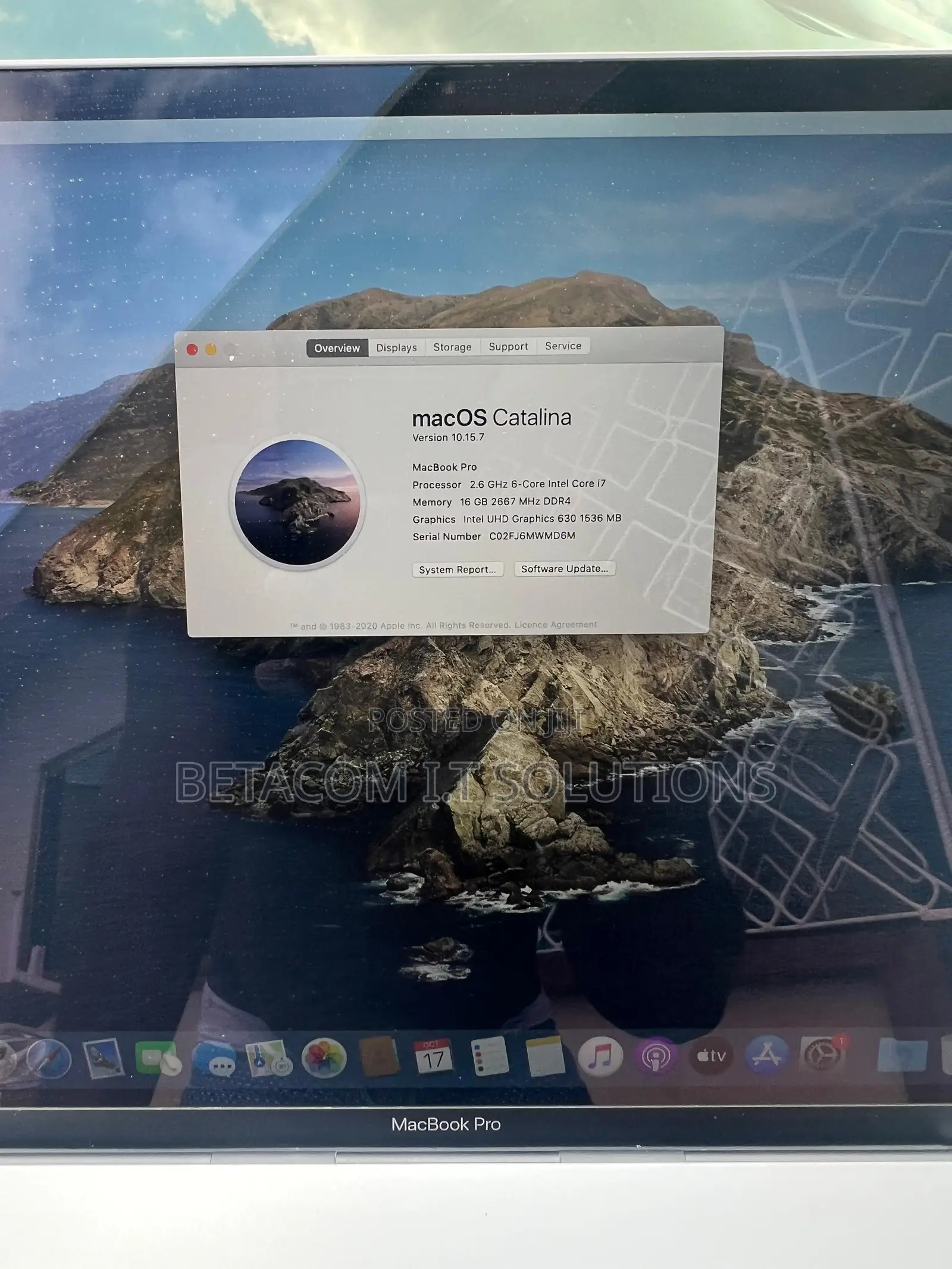Open the Licence Agreement link
The image size is (952, 1269).
click(x=556, y=625)
